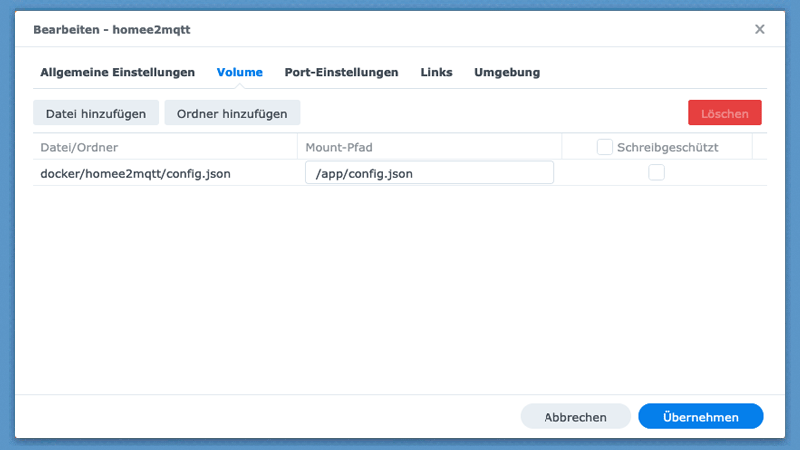
Task: Apply changes with the Übernehmen button
Action: pos(700,416)
